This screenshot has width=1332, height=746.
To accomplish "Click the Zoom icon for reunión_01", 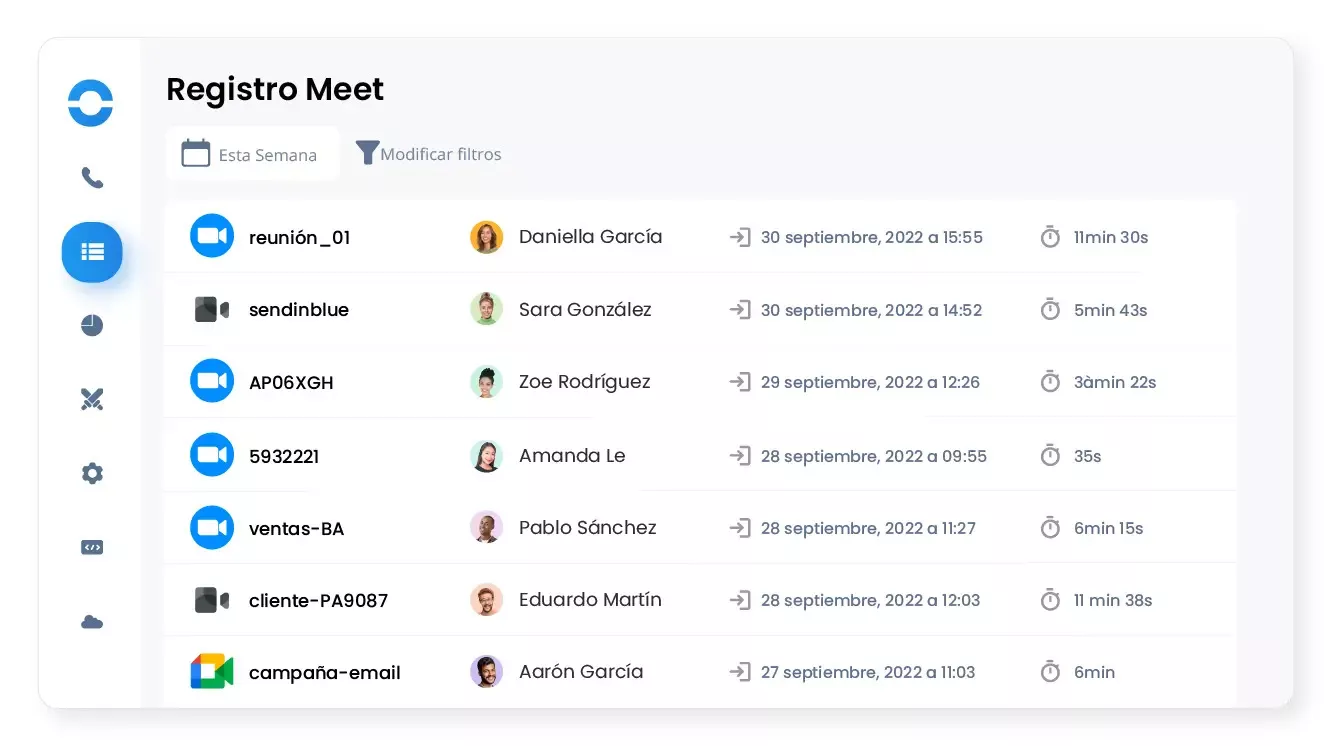I will pyautogui.click(x=212, y=236).
